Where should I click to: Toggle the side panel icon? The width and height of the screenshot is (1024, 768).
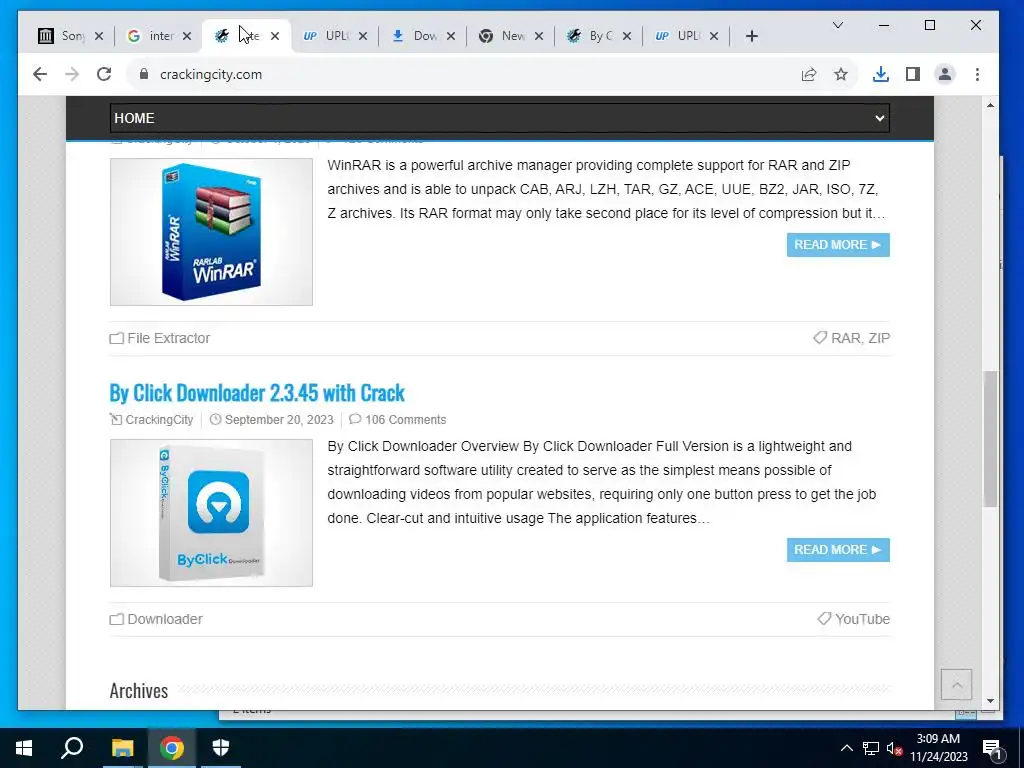tap(913, 74)
